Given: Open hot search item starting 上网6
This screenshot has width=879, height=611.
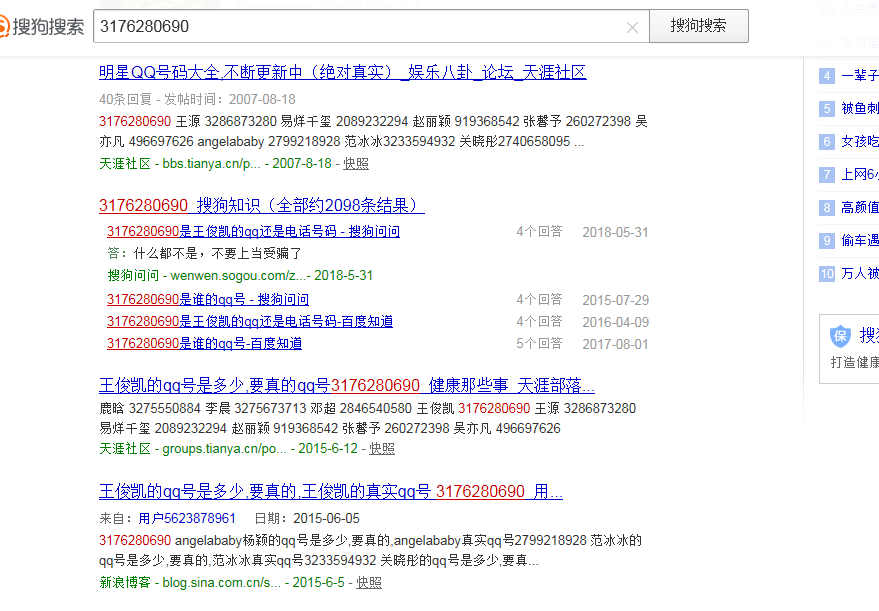Looking at the screenshot, I should pos(860,174).
